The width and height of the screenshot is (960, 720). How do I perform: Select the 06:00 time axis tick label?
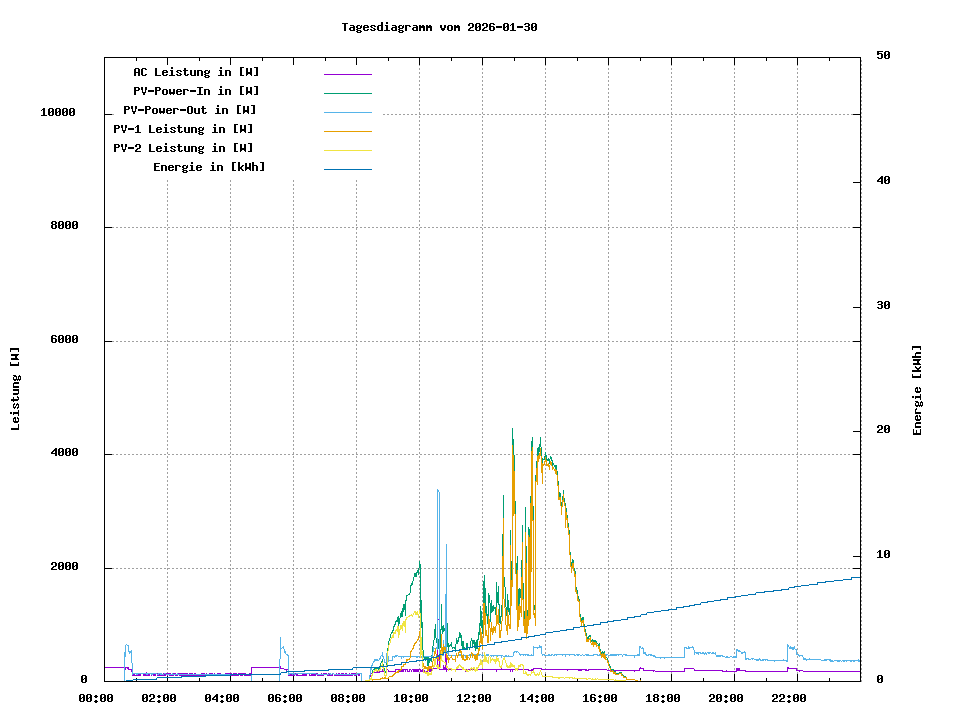click(x=285, y=698)
